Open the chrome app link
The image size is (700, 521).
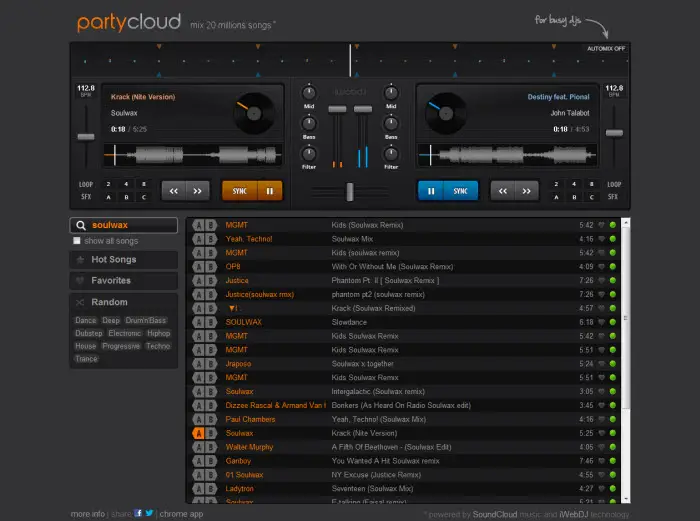[x=181, y=514]
